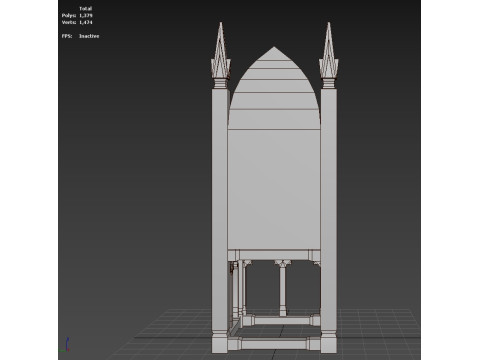Click the Total statistics header label
This screenshot has height=360, width=480.
[x=86, y=9]
